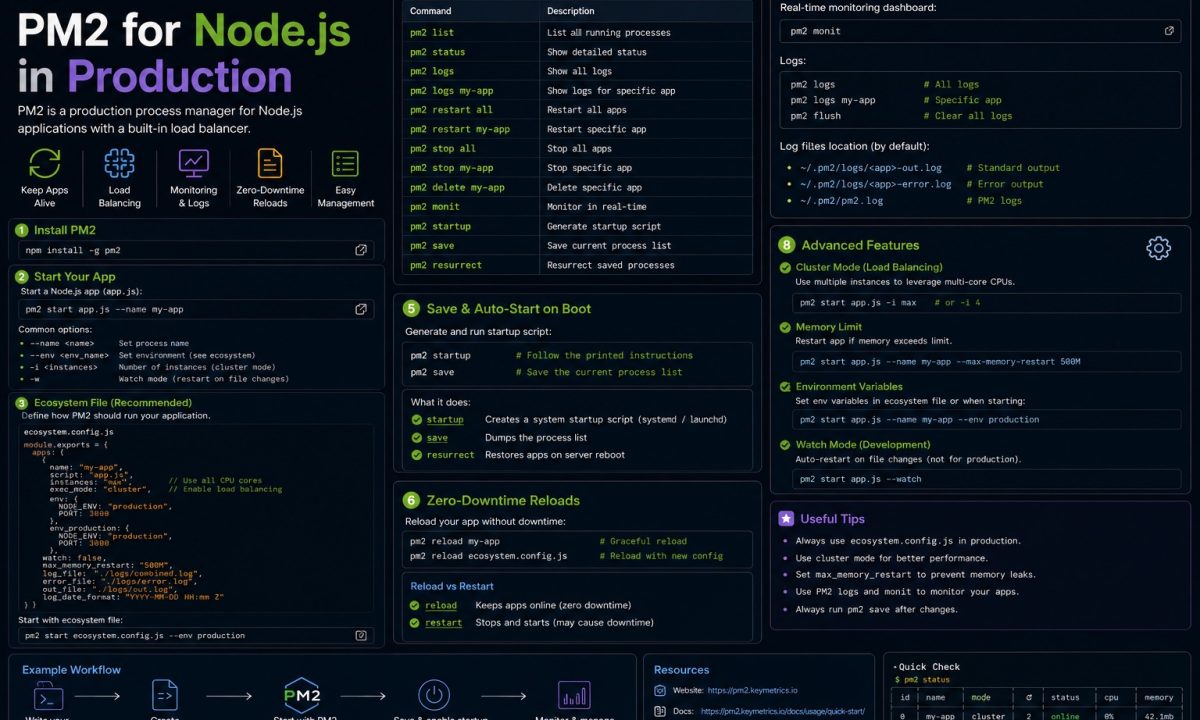1200x720 pixels.
Task: Click the Save & Auto-Start on Boot heading
Action: (509, 308)
